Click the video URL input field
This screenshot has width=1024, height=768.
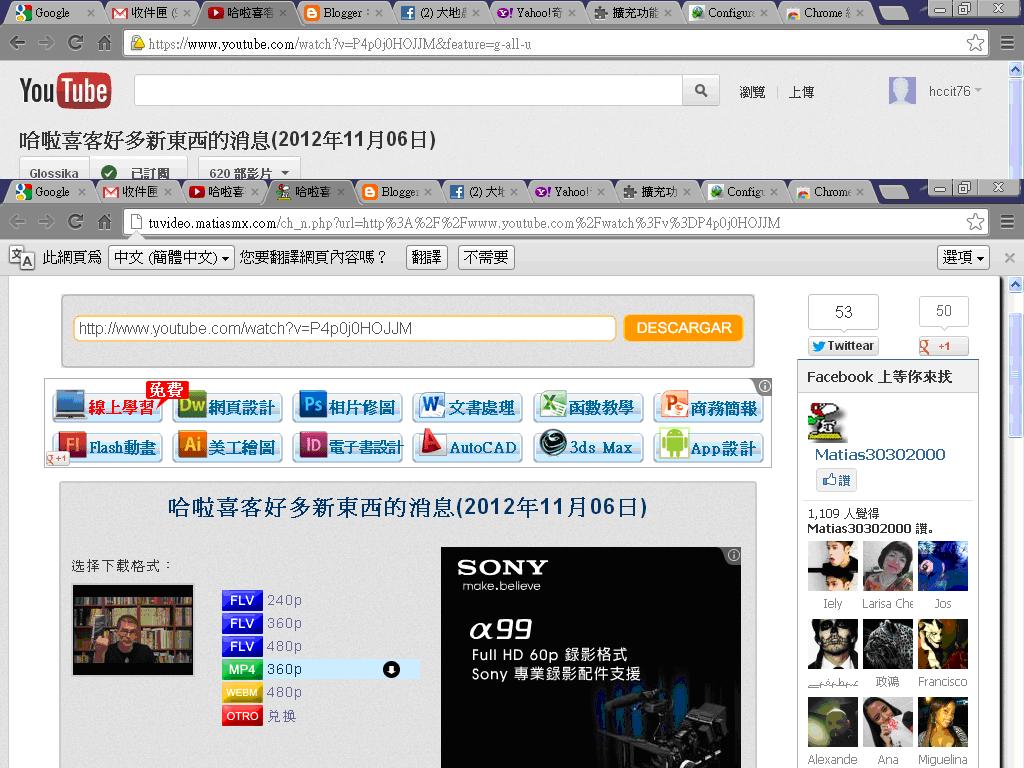[x=344, y=328]
